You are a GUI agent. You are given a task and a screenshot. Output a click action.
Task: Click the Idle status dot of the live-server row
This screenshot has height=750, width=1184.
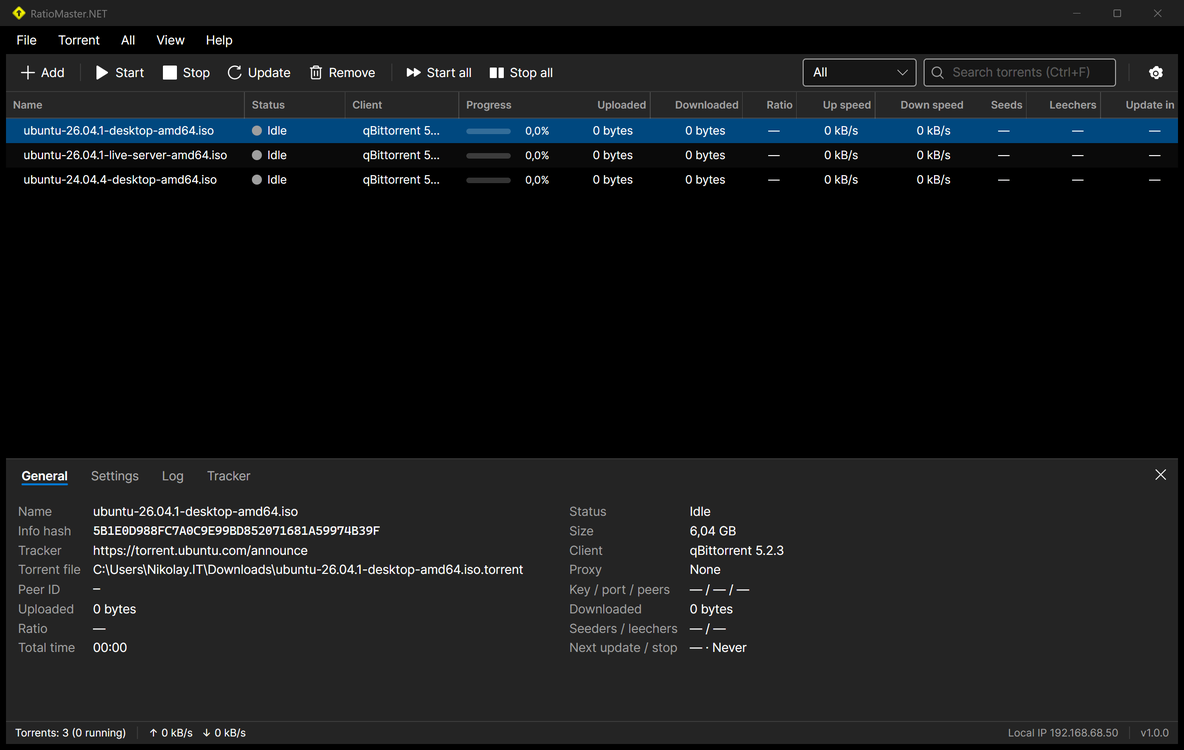[257, 155]
